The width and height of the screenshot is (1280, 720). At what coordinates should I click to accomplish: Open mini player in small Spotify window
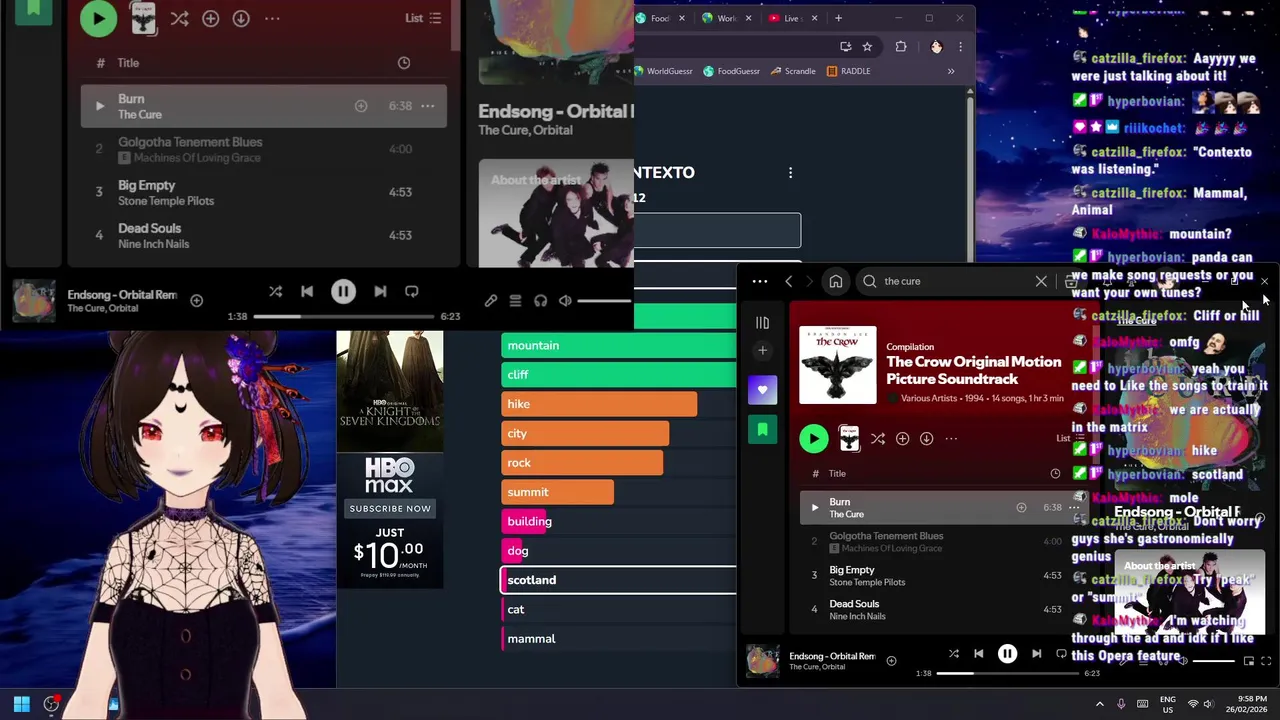1248,661
